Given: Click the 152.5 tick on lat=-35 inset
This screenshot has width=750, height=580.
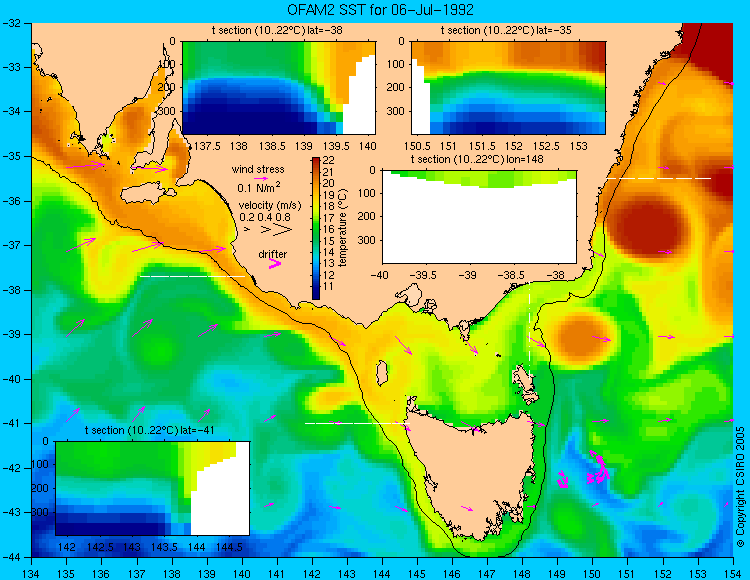Looking at the screenshot, I should tap(547, 146).
